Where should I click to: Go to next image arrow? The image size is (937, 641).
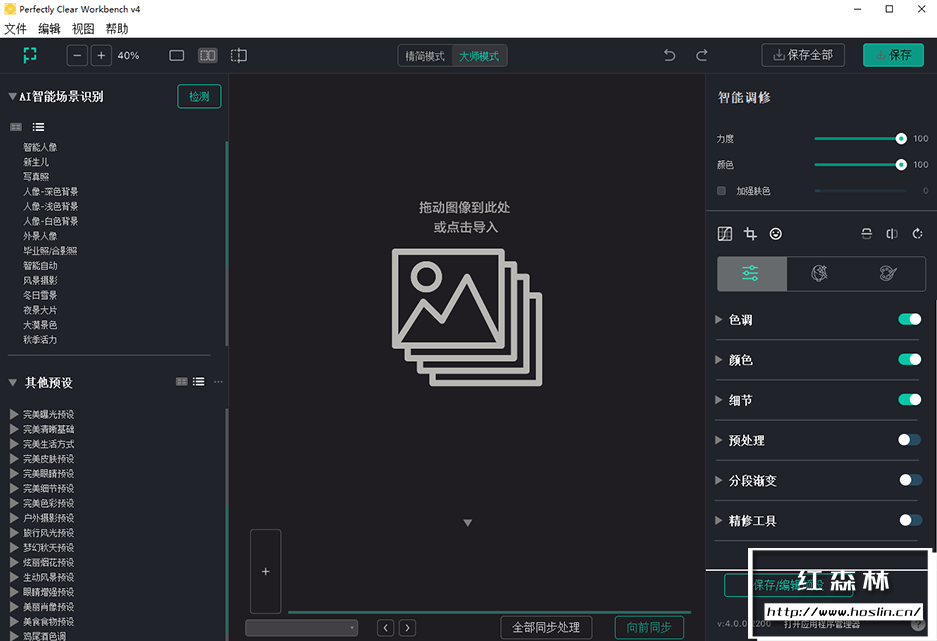pyautogui.click(x=408, y=627)
